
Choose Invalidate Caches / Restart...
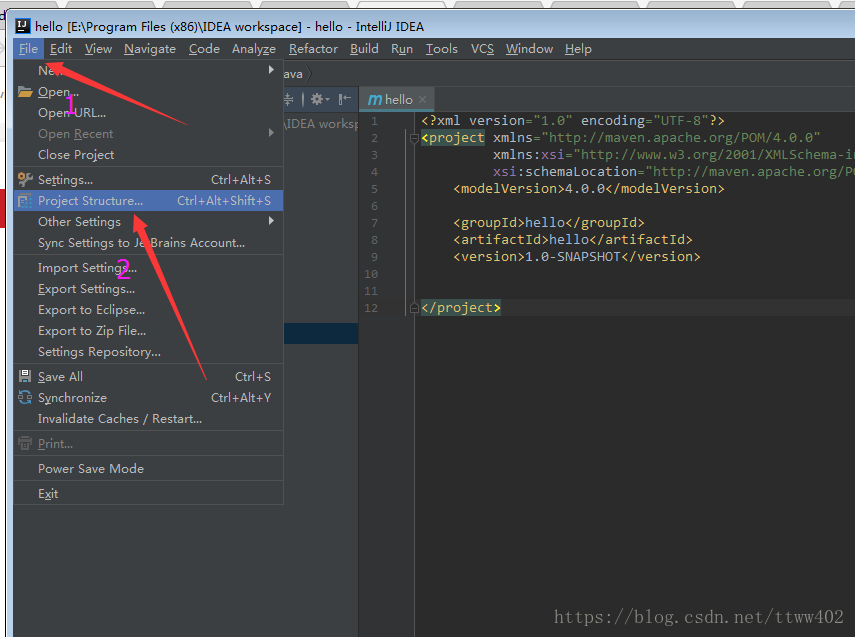coord(148,419)
